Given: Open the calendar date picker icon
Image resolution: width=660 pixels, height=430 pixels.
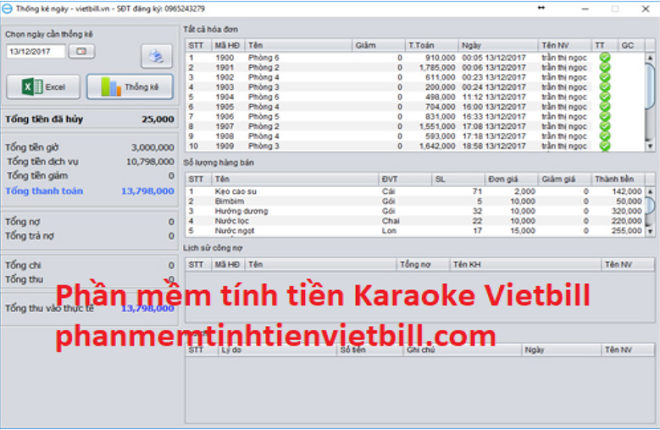Looking at the screenshot, I should pyautogui.click(x=82, y=51).
